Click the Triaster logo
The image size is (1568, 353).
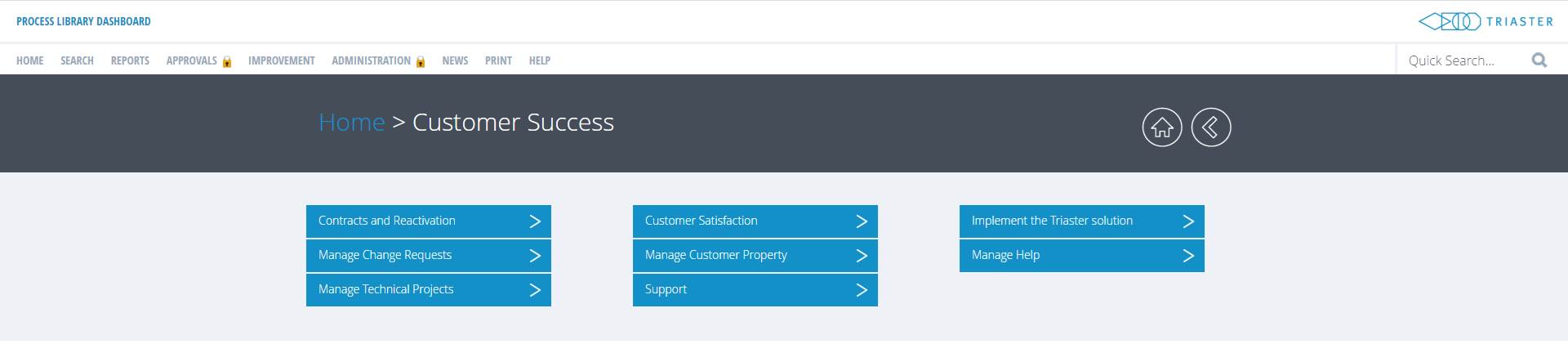pos(1486,22)
